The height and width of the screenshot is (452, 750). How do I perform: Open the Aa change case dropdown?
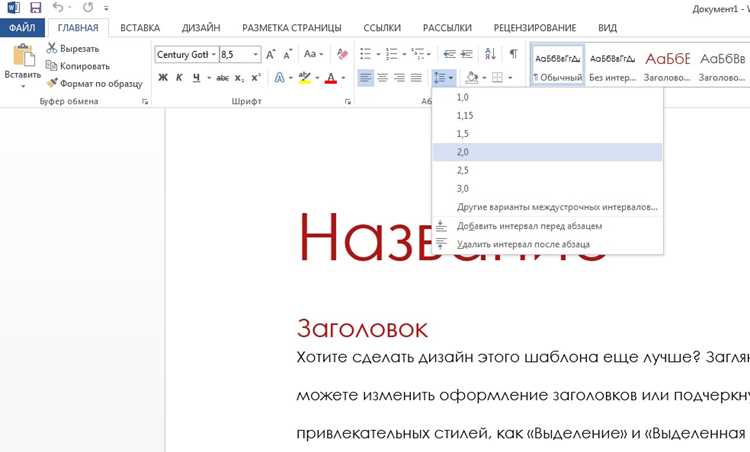[x=313, y=54]
